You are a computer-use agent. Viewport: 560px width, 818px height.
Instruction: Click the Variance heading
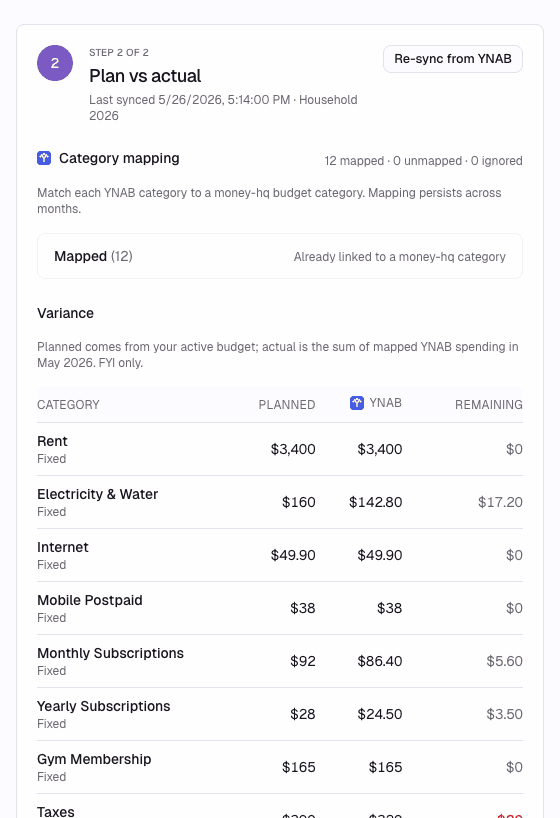coord(65,313)
